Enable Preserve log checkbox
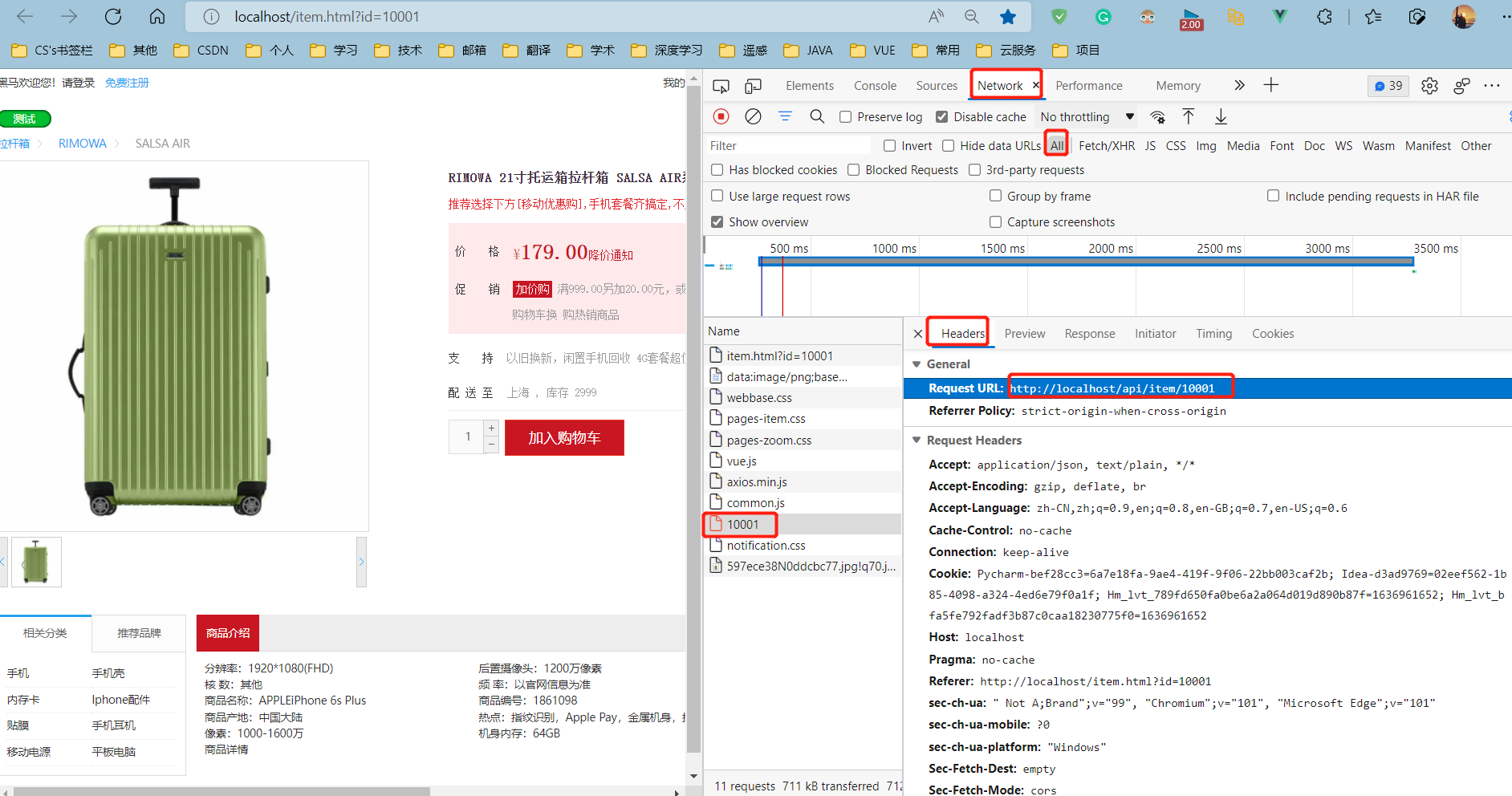 pyautogui.click(x=846, y=117)
